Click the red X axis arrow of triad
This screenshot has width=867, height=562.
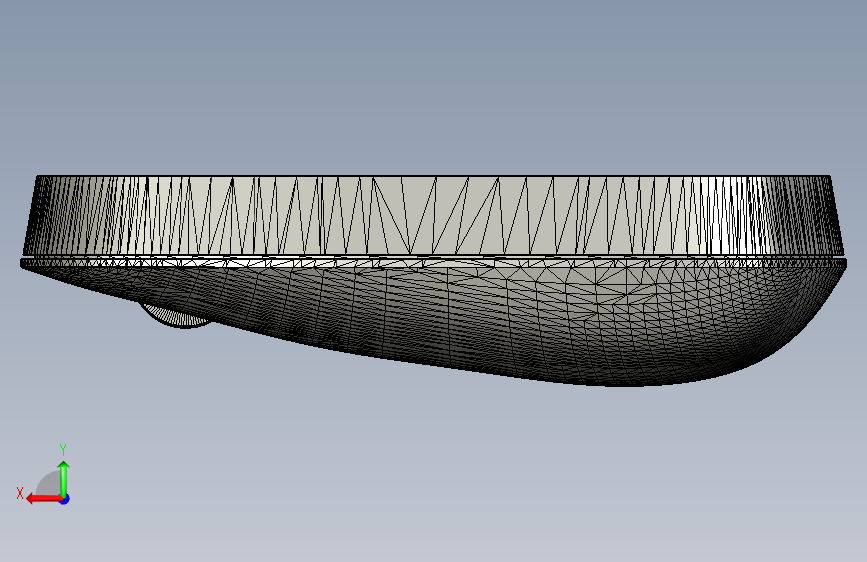[44, 499]
